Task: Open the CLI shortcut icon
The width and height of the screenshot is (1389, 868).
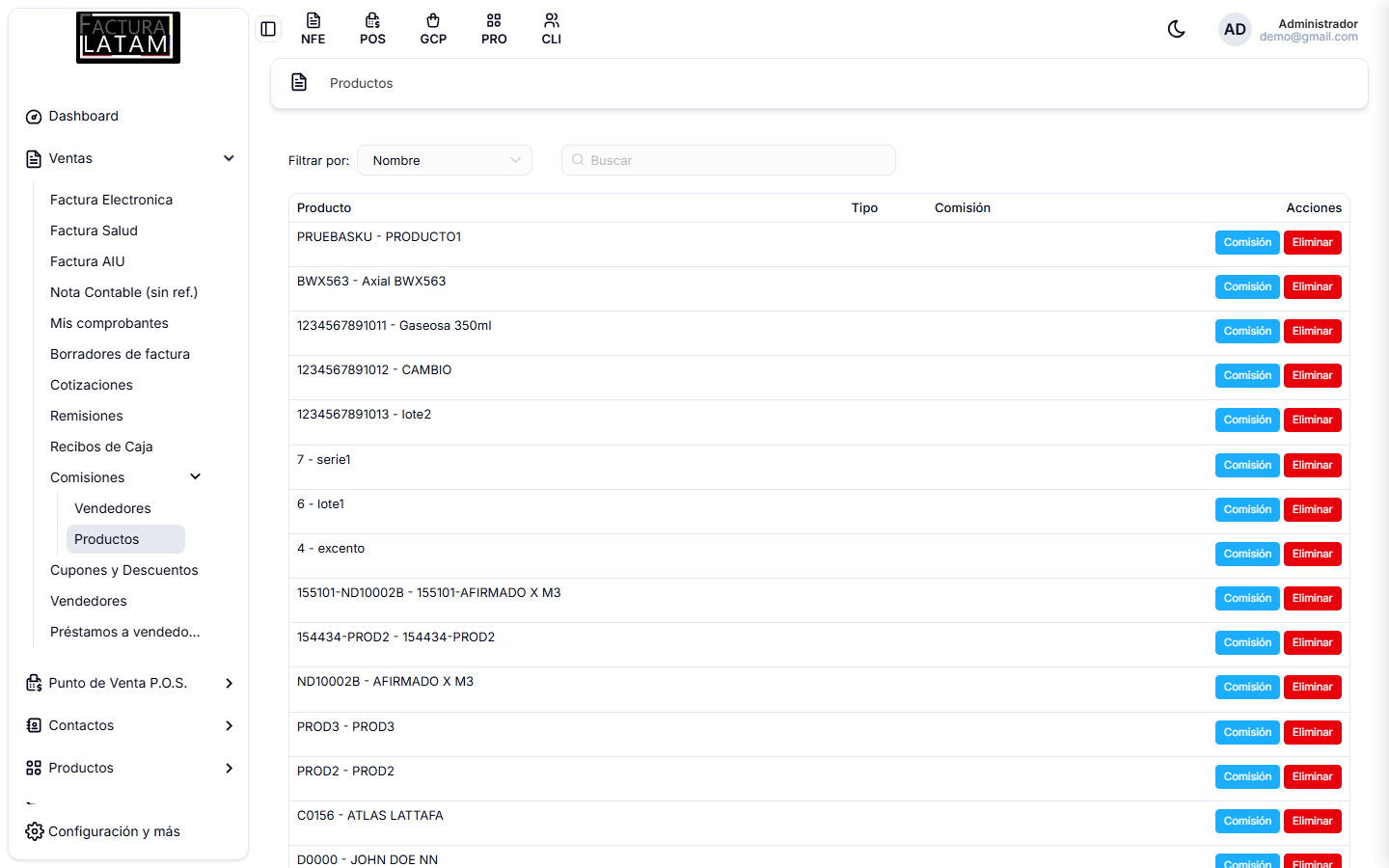Action: click(x=552, y=29)
